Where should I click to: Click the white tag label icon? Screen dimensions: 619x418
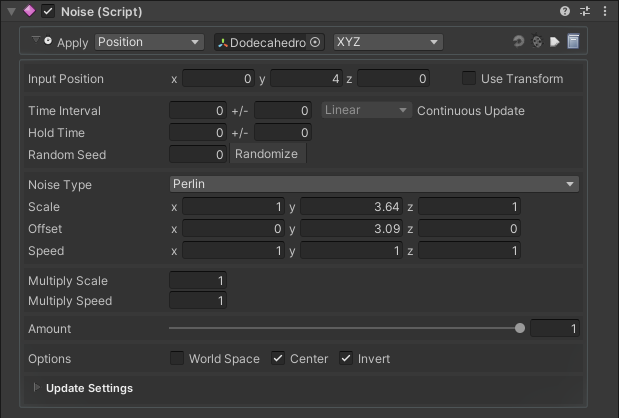pyautogui.click(x=555, y=41)
